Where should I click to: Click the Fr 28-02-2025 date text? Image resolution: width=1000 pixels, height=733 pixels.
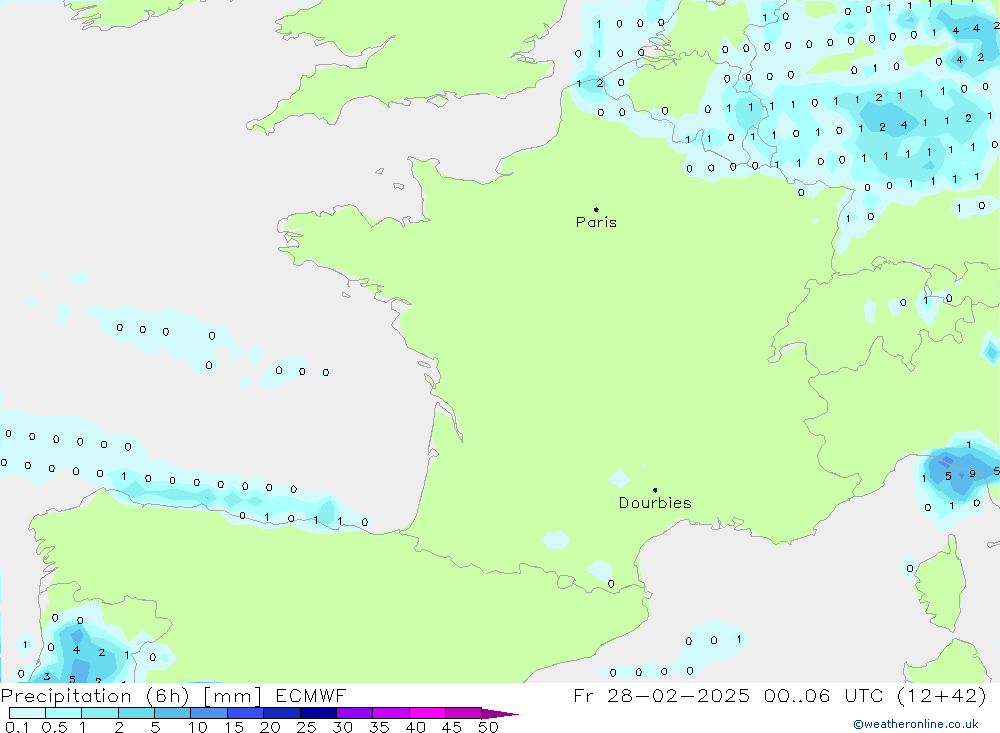click(x=662, y=695)
